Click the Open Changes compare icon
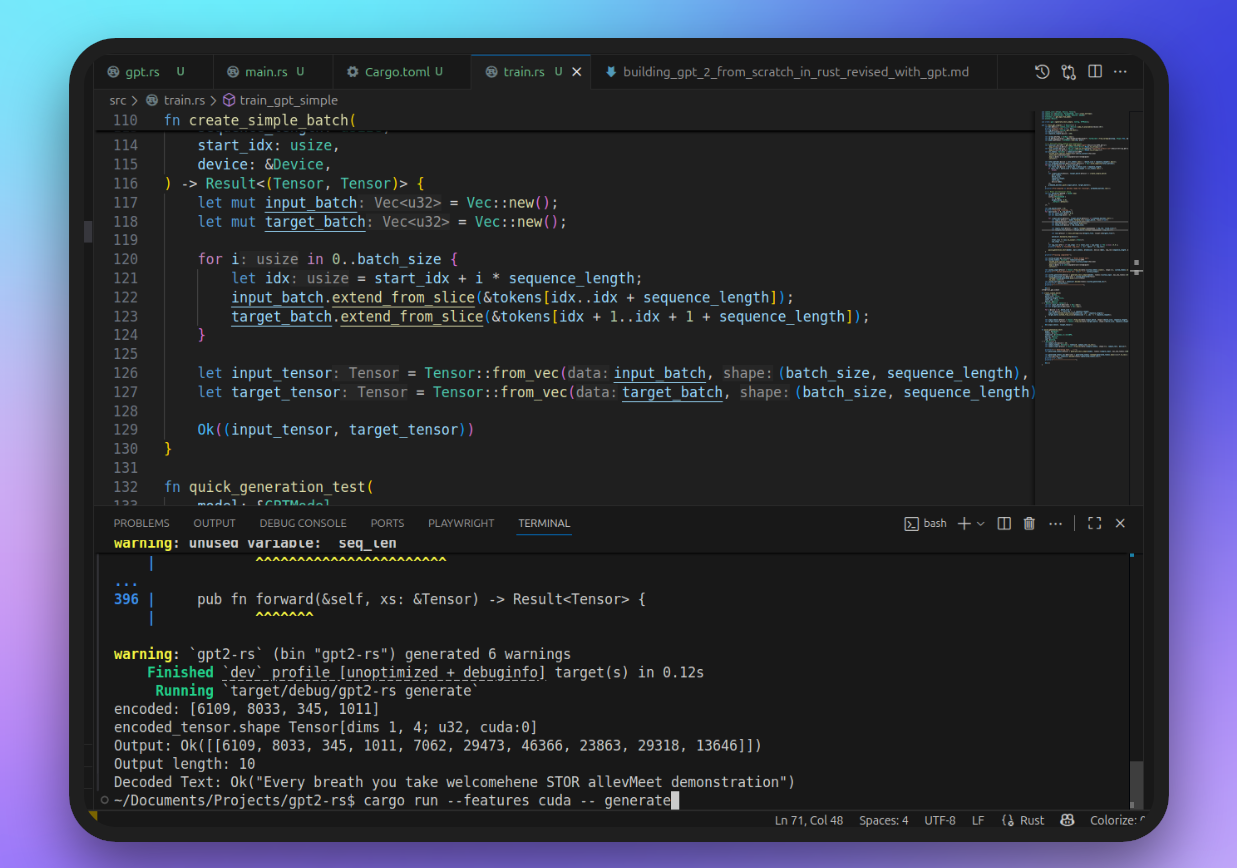This screenshot has height=868, width=1237. coord(1068,71)
